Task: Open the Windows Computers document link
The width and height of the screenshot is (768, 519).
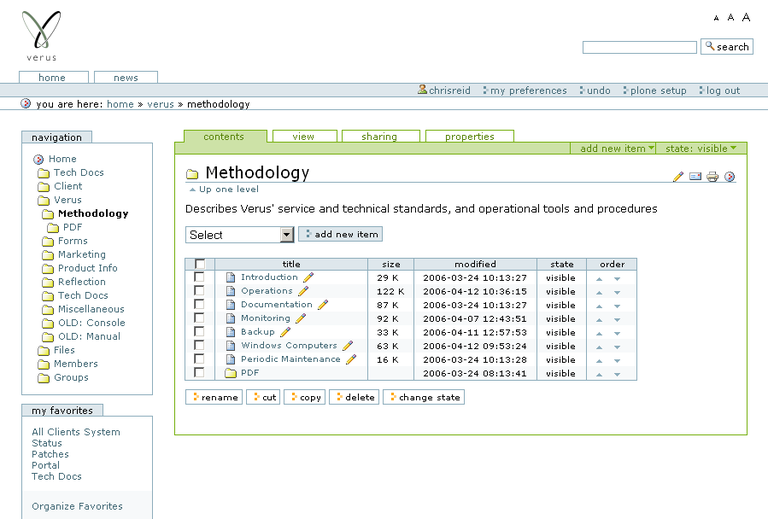Action: pos(288,346)
